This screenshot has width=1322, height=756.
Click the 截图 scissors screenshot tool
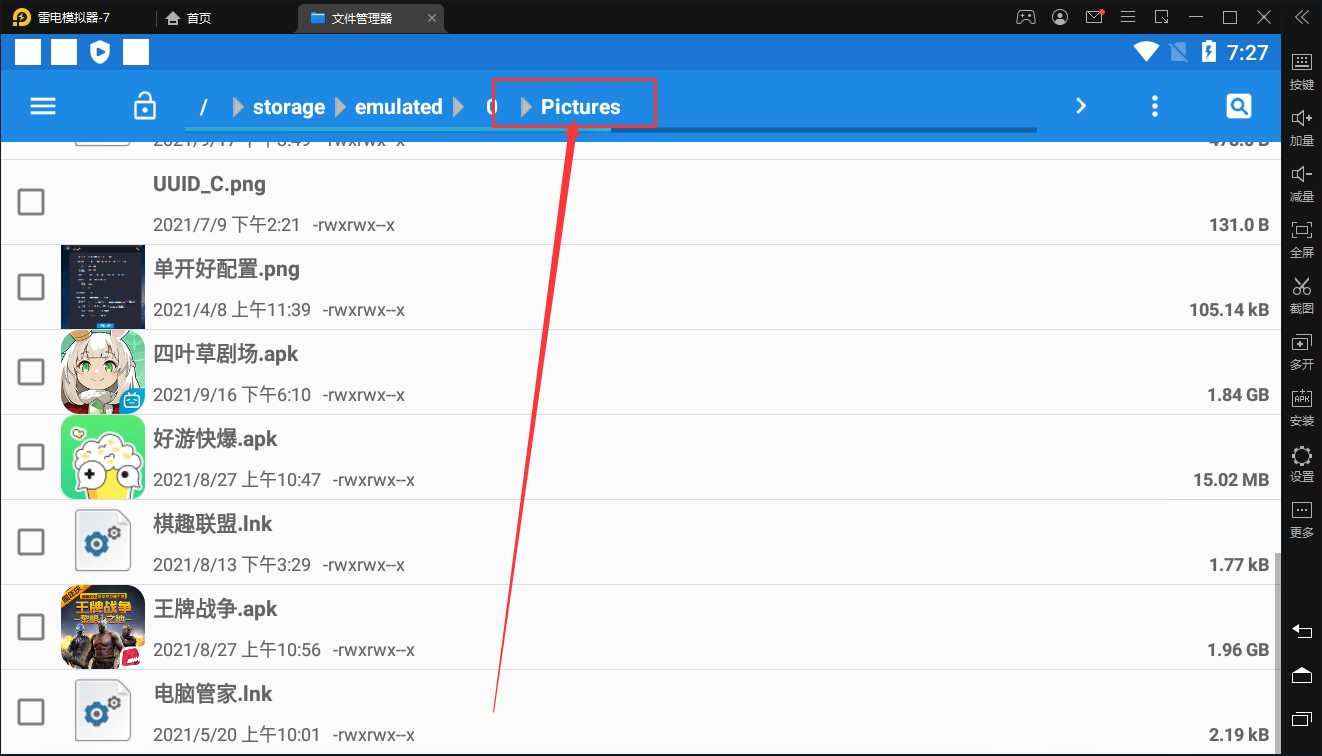[x=1301, y=293]
